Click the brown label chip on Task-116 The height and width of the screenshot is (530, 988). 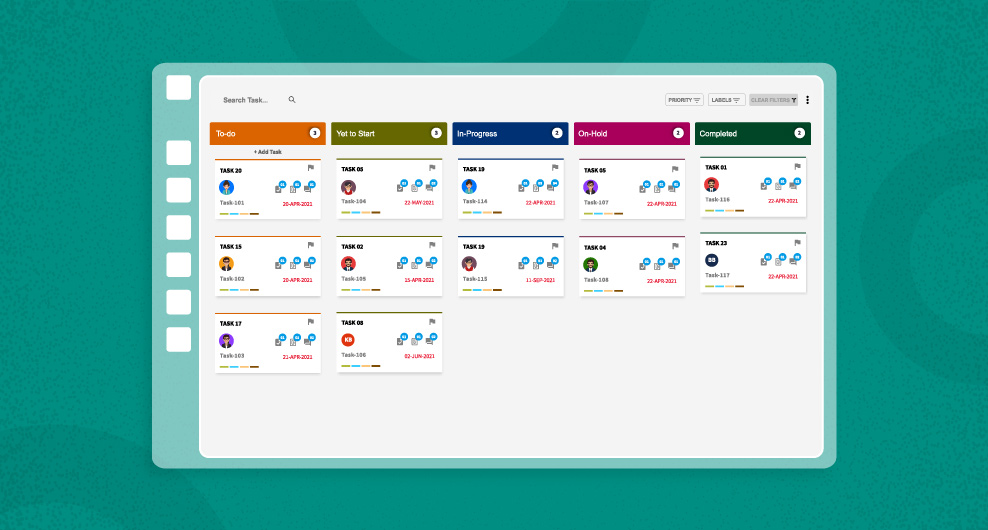pyautogui.click(x=739, y=210)
